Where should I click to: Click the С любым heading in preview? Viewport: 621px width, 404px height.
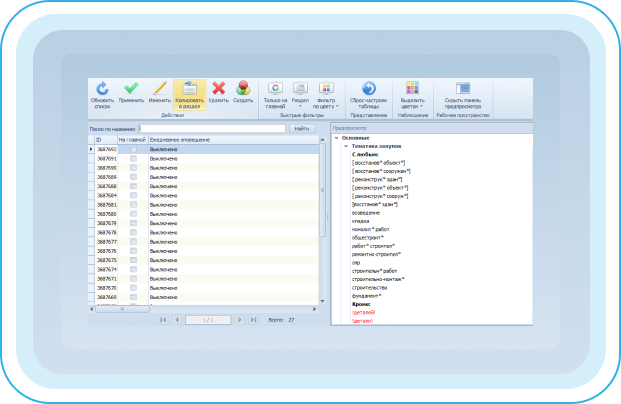click(x=365, y=154)
